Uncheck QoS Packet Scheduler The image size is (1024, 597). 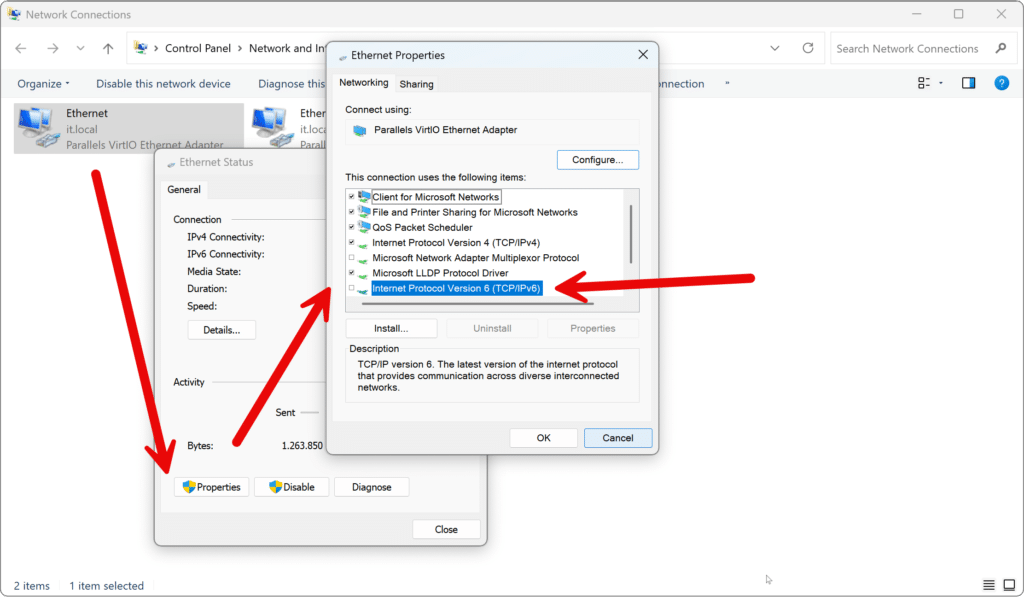[352, 227]
